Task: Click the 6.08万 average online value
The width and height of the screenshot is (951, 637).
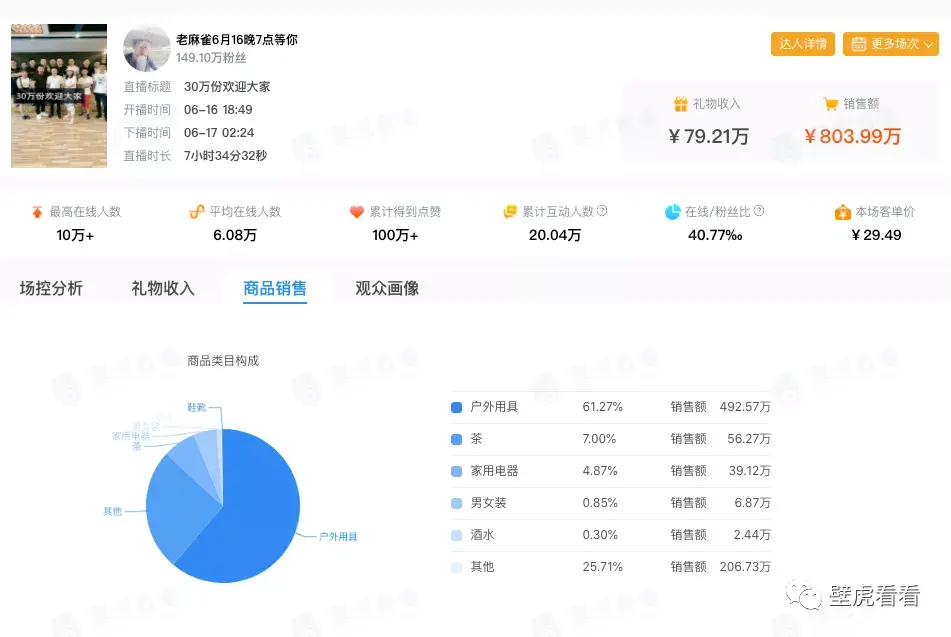Action: (x=235, y=235)
